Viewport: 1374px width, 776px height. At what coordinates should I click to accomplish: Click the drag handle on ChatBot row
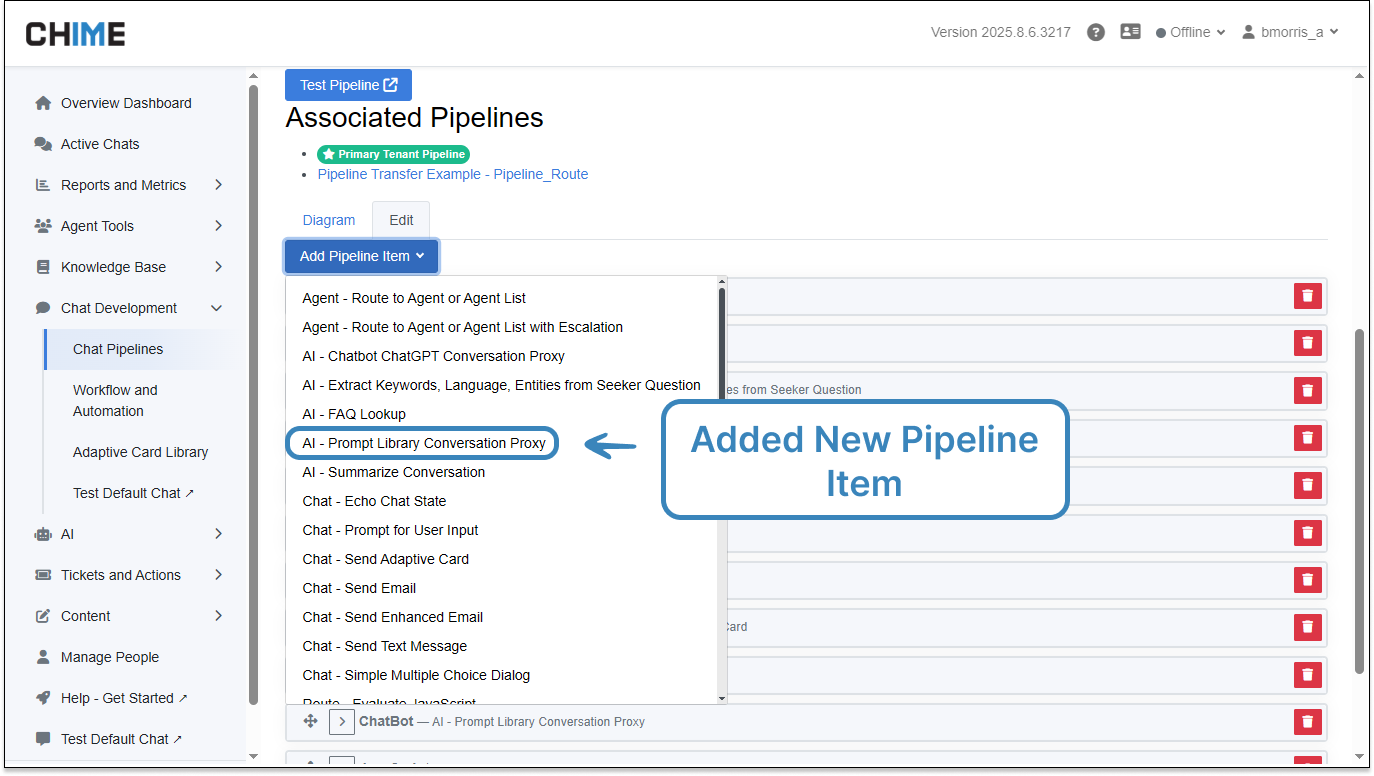(x=310, y=721)
